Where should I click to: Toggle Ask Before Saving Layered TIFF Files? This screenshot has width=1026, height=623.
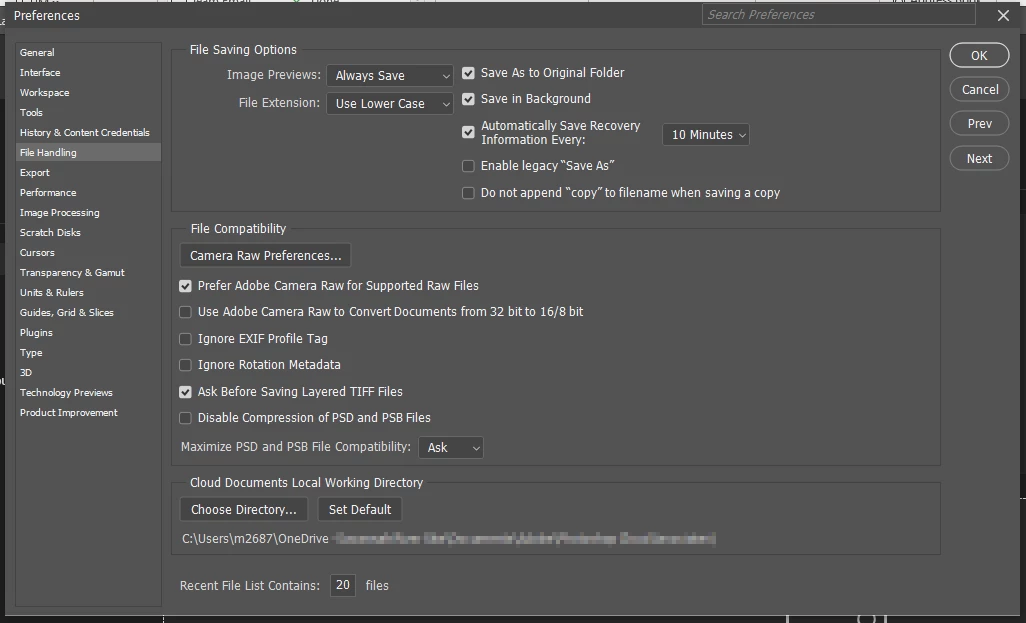coord(185,392)
